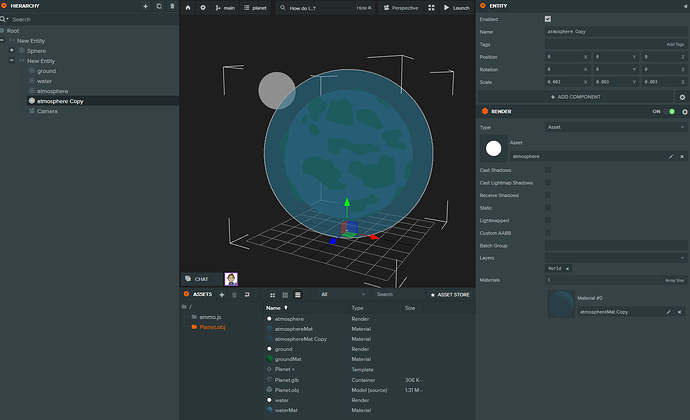Select the water entity in Hierarchy
The width and height of the screenshot is (690, 420).
(44, 81)
